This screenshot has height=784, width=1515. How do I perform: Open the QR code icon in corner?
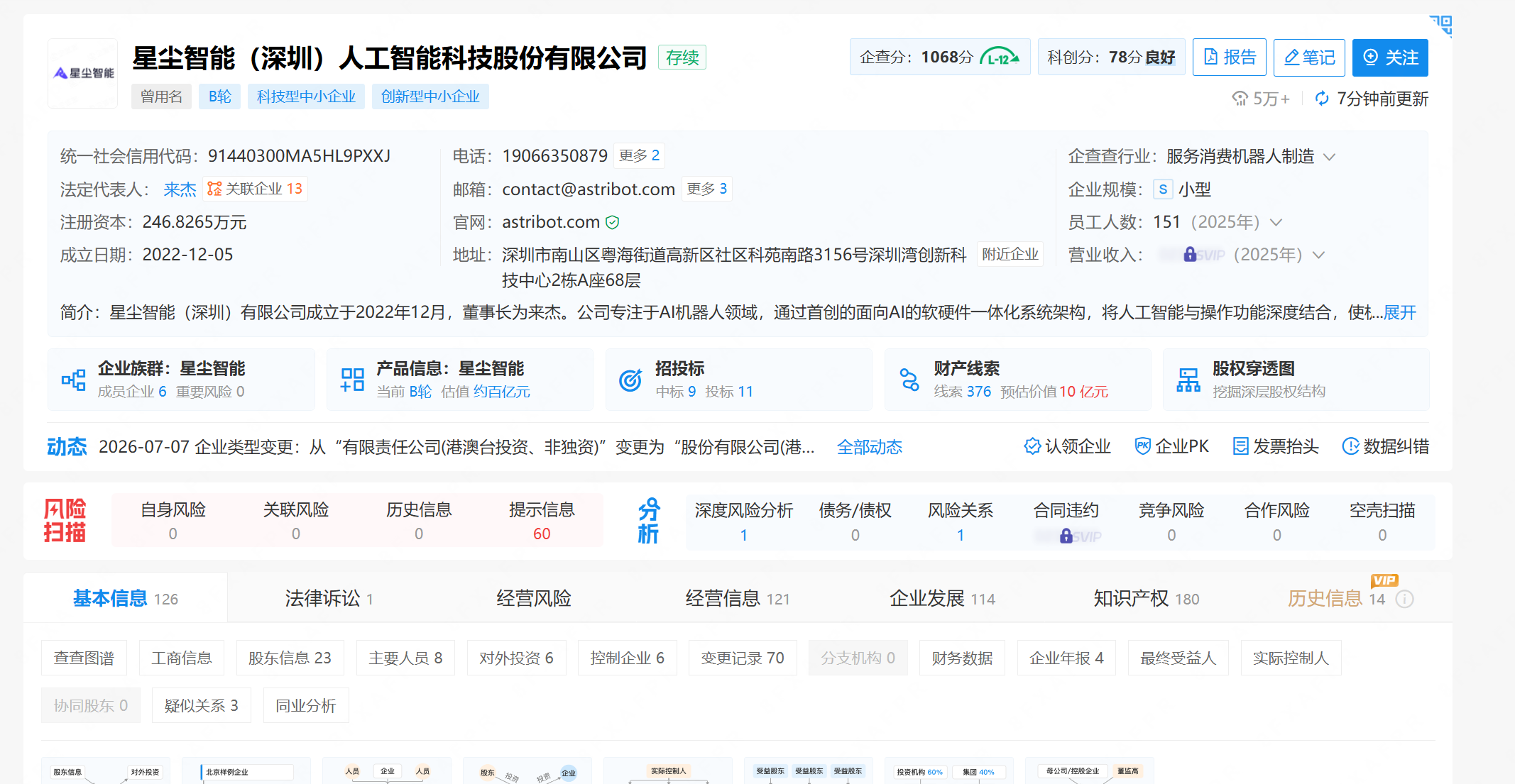1441,26
